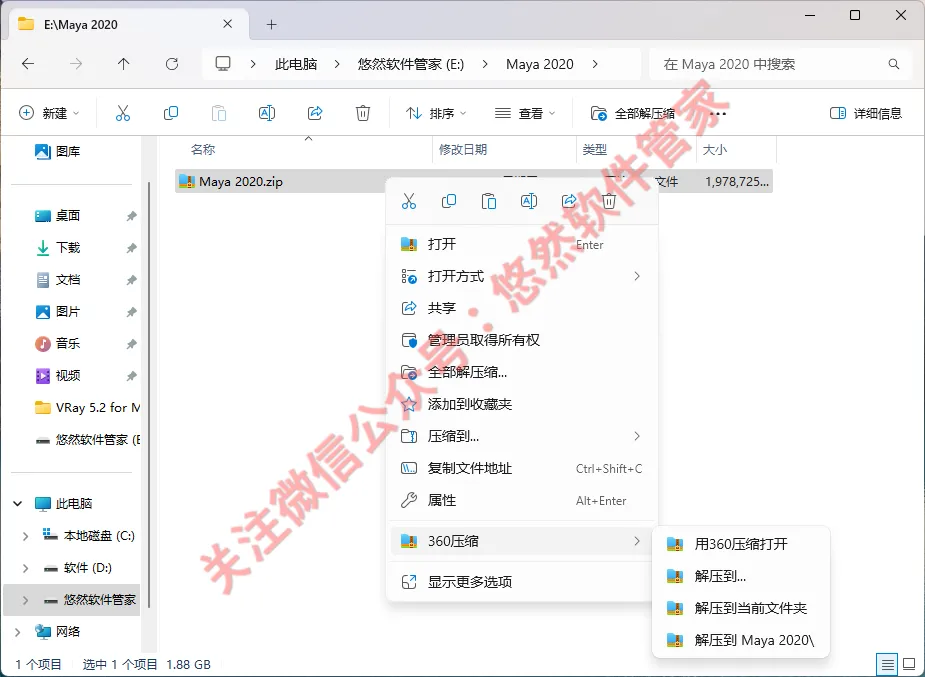Select the 360压缩 menu entry
Viewport: 925px width, 677px height.
[521, 541]
